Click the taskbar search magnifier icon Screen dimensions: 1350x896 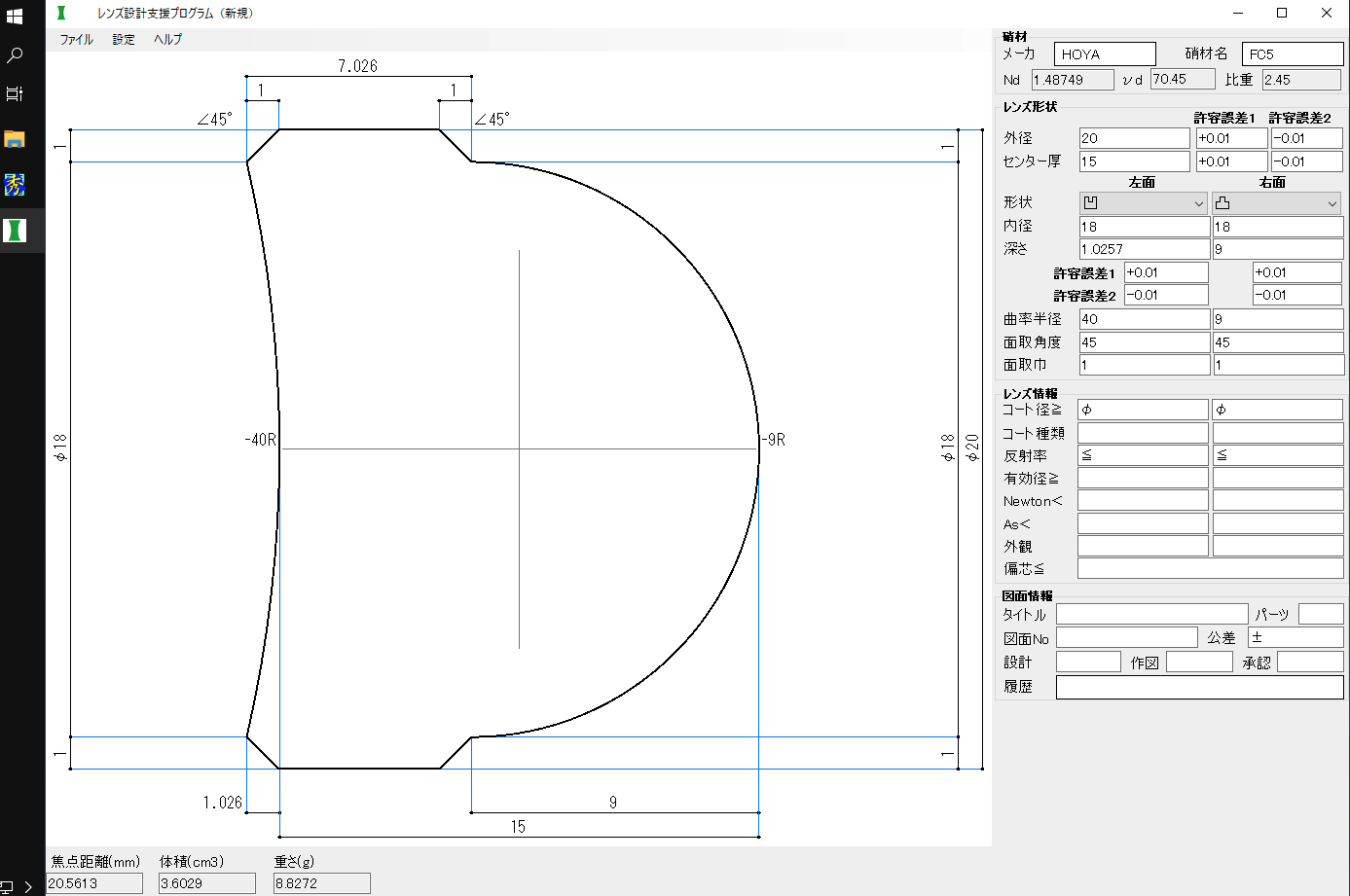coord(15,56)
